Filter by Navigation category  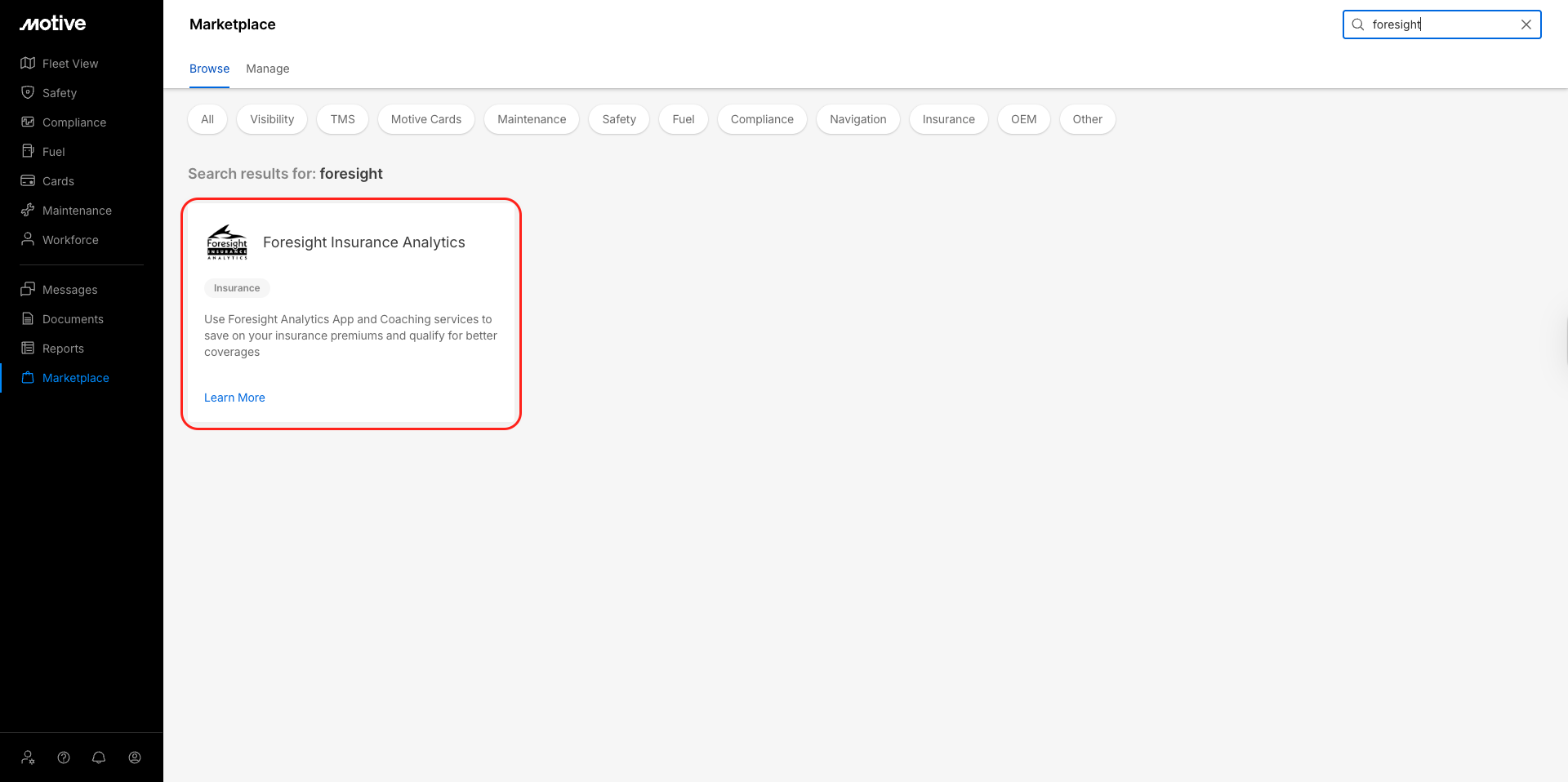(x=858, y=119)
